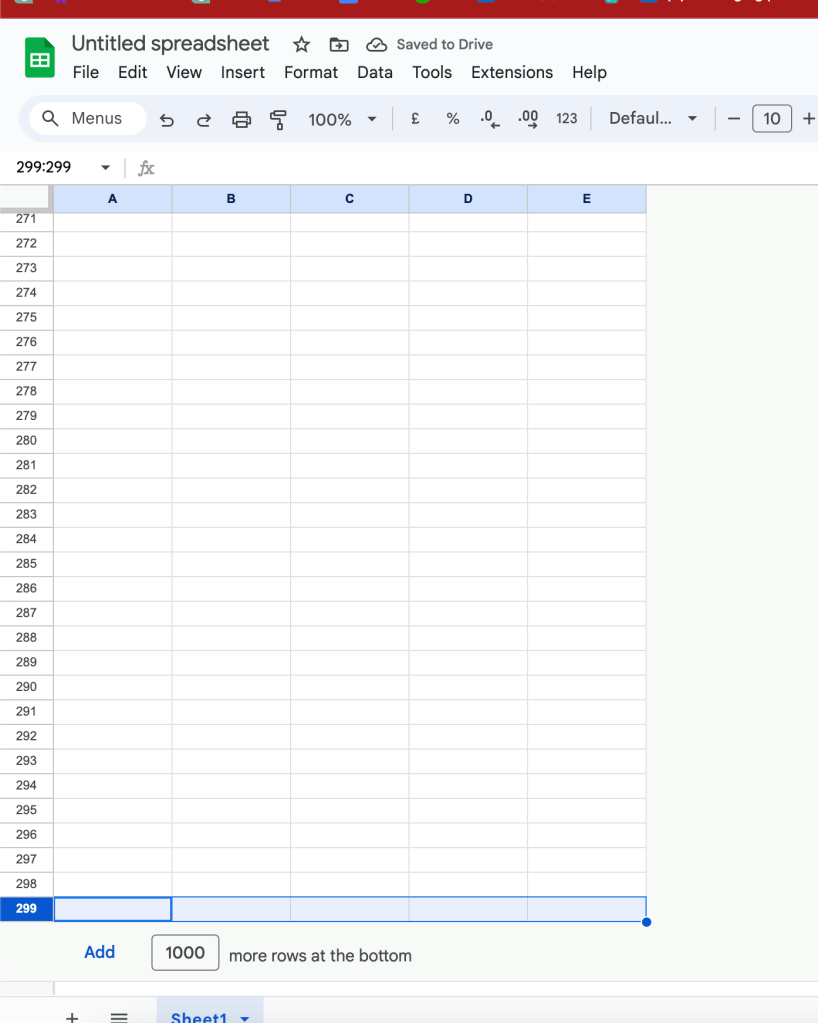Decrease font size with minus button
Screen dimensions: 818x1023
pos(734,119)
